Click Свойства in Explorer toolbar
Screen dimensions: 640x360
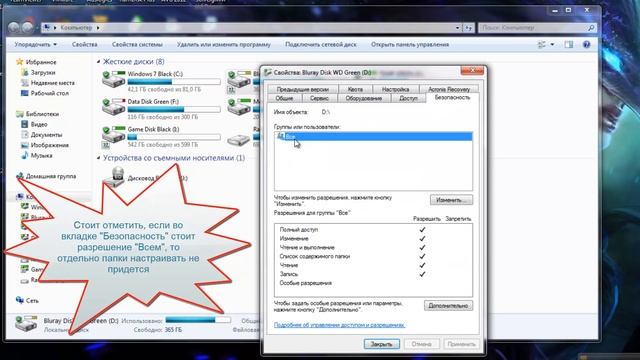point(84,44)
